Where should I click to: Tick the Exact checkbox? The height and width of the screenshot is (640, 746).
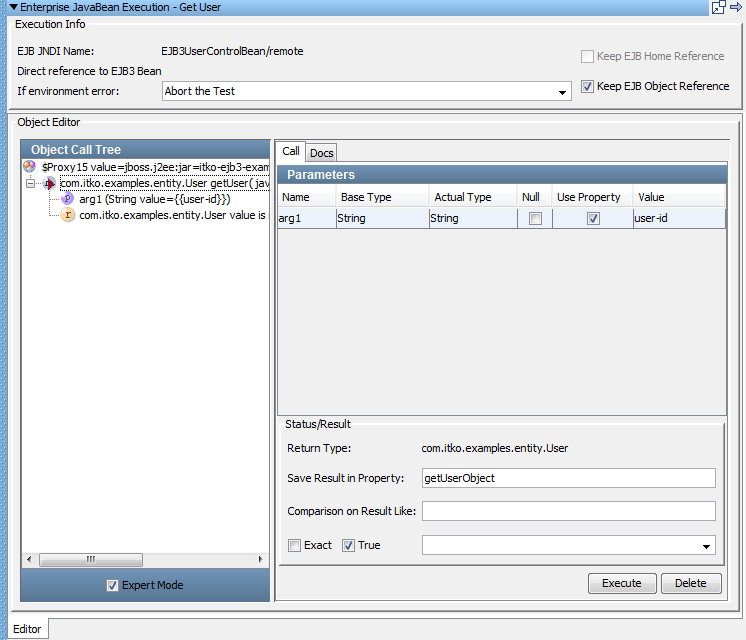[294, 545]
